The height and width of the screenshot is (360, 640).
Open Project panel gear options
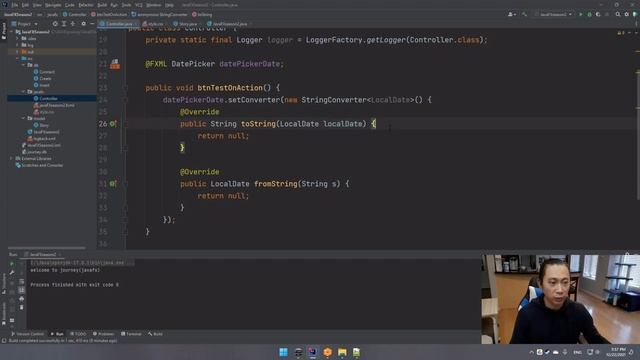pos(83,24)
